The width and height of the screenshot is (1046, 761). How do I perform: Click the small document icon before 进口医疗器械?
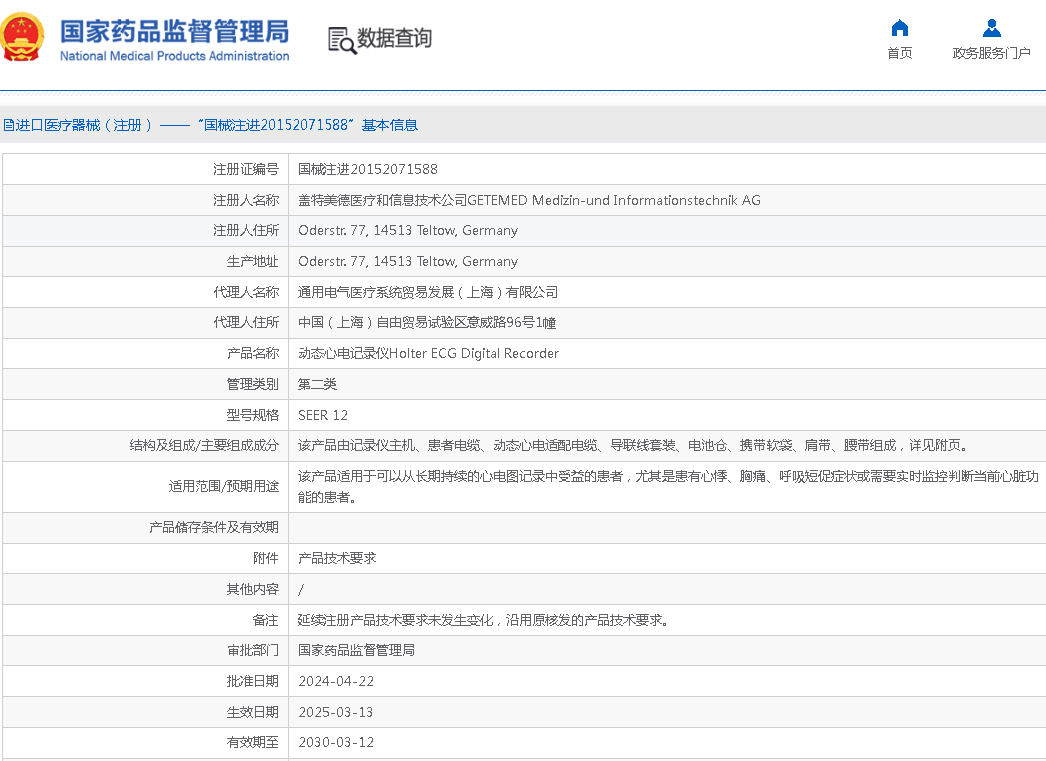point(8,125)
